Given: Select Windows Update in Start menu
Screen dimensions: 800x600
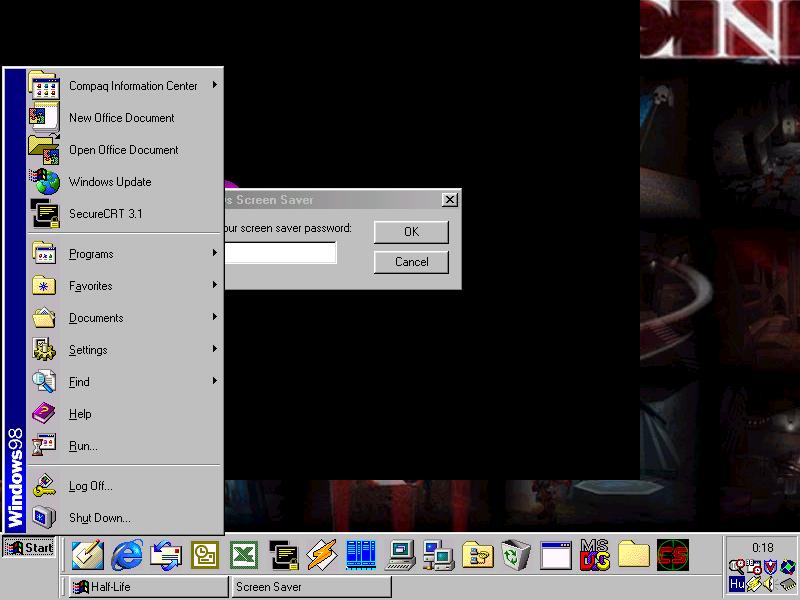Looking at the screenshot, I should 124,182.
